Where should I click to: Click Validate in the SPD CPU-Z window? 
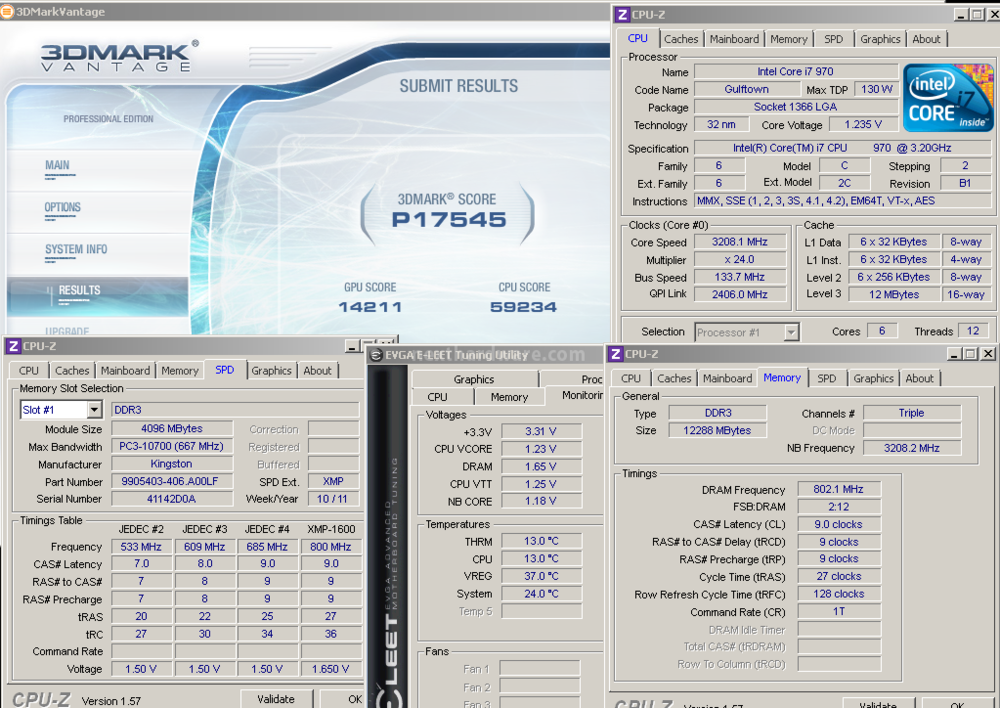tap(276, 699)
